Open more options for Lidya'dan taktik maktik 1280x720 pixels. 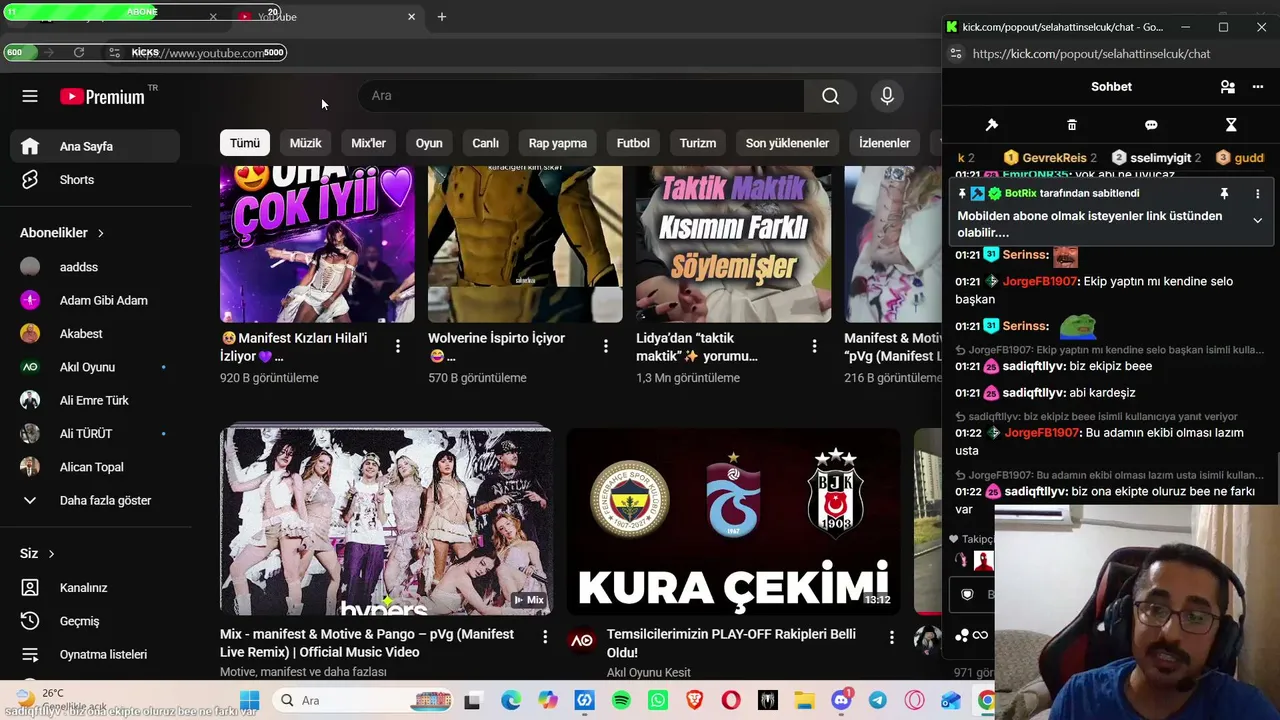coord(814,346)
